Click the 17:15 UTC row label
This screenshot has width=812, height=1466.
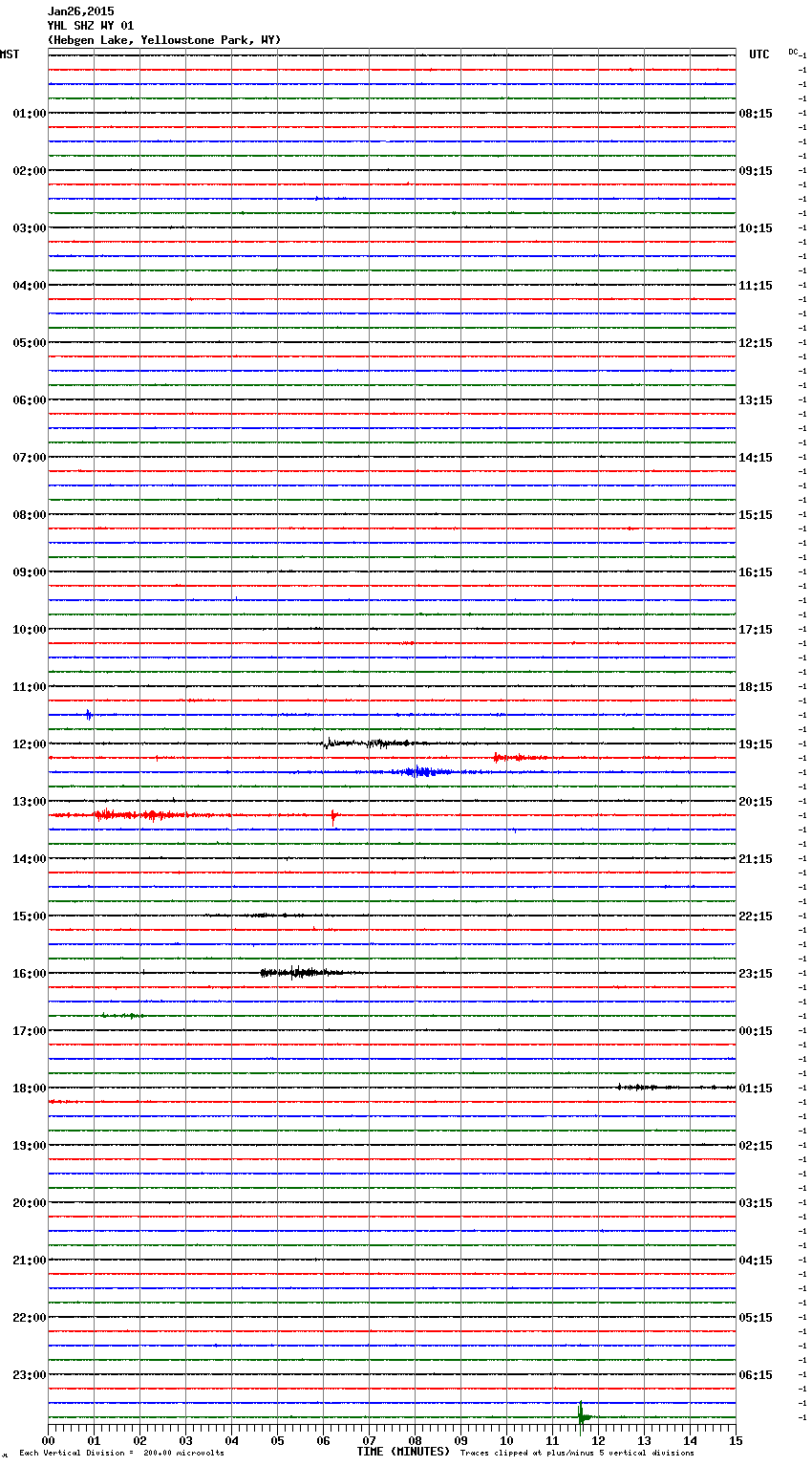(756, 630)
